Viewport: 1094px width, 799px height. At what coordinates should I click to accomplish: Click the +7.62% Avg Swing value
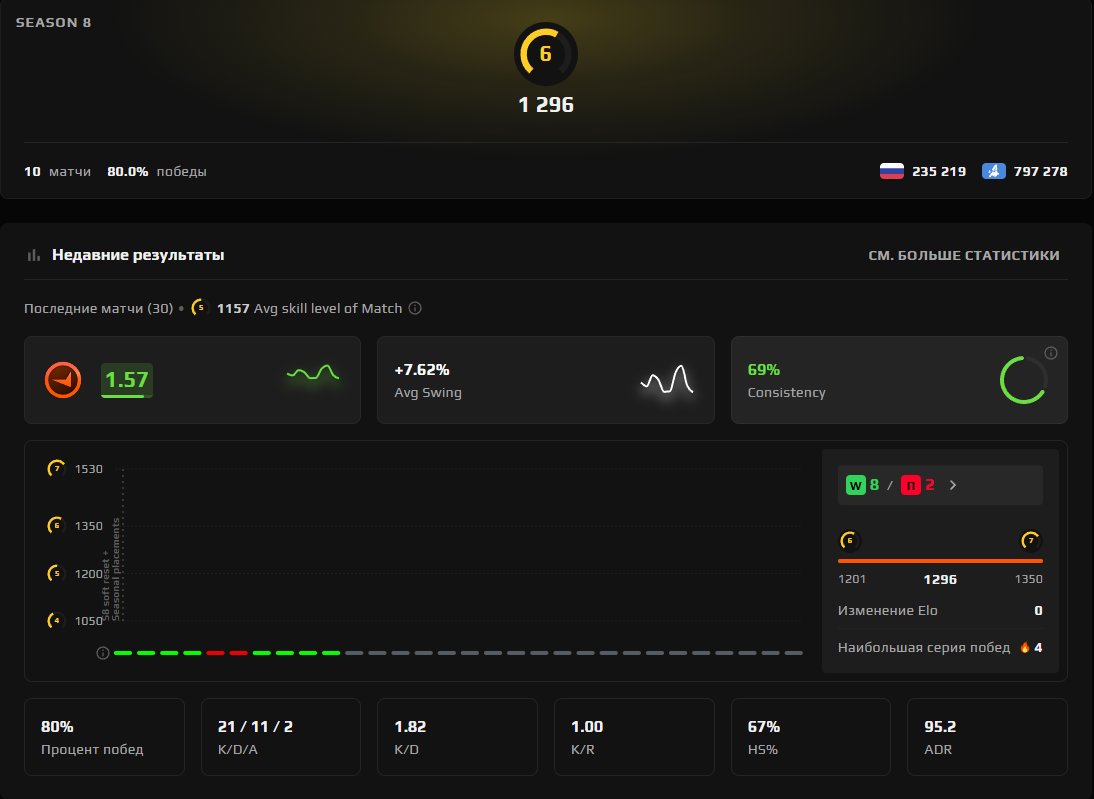point(421,370)
